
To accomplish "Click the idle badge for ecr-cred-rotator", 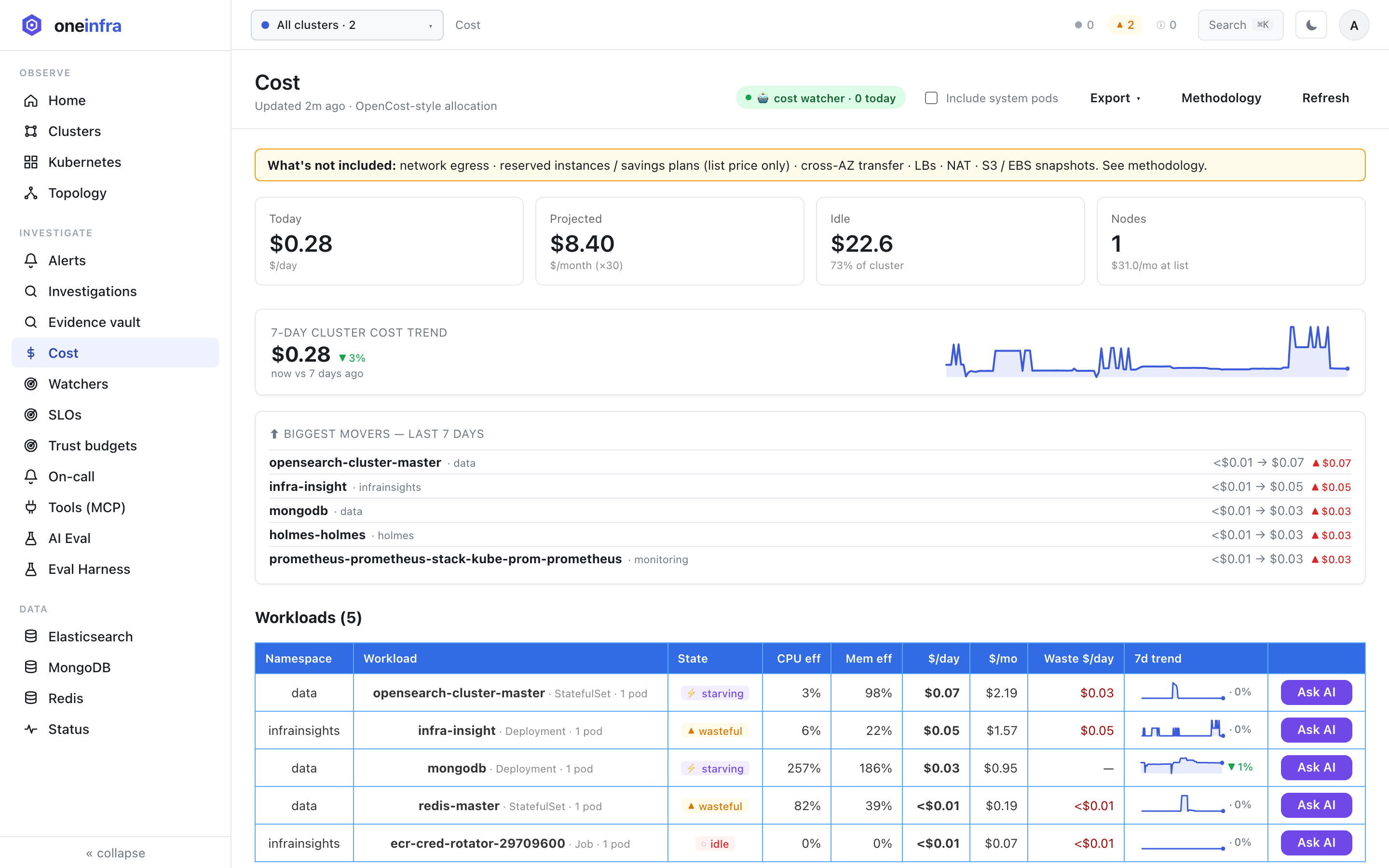I will [715, 844].
